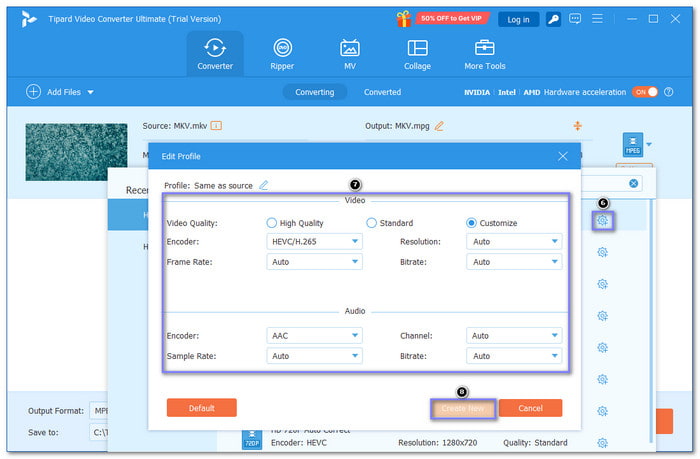Expand the video Encoder HEVC/H.265 dropdown
The image size is (700, 459).
314,242
